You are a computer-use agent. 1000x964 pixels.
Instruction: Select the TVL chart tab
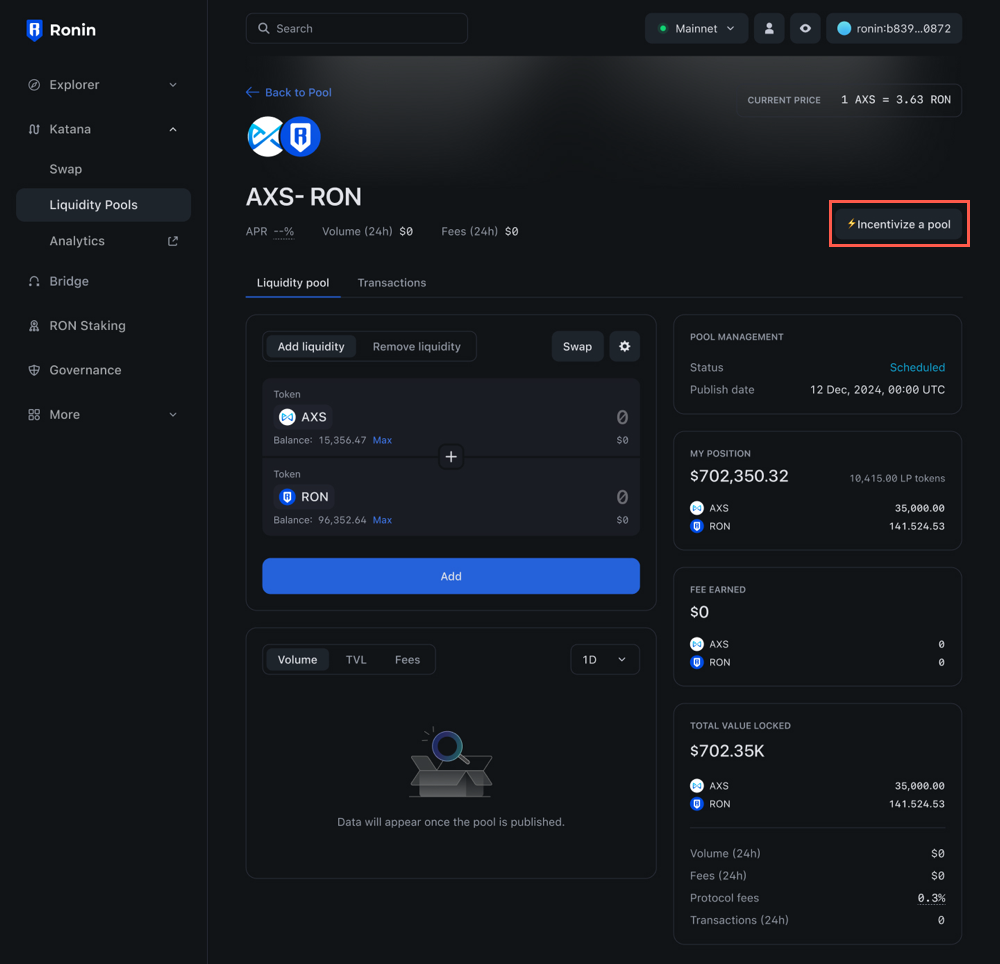(x=356, y=659)
